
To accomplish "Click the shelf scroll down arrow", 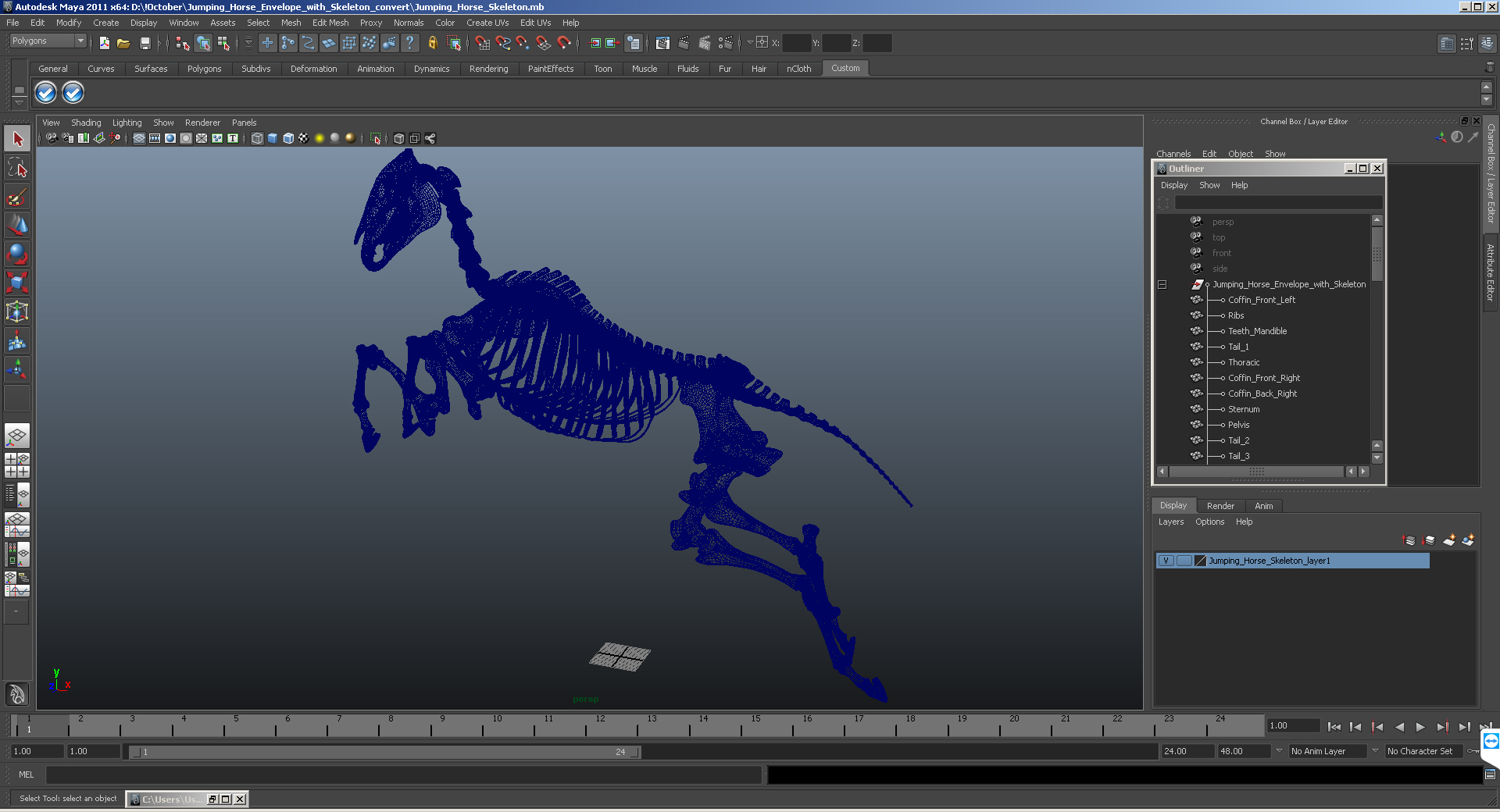I will pos(1486,100).
